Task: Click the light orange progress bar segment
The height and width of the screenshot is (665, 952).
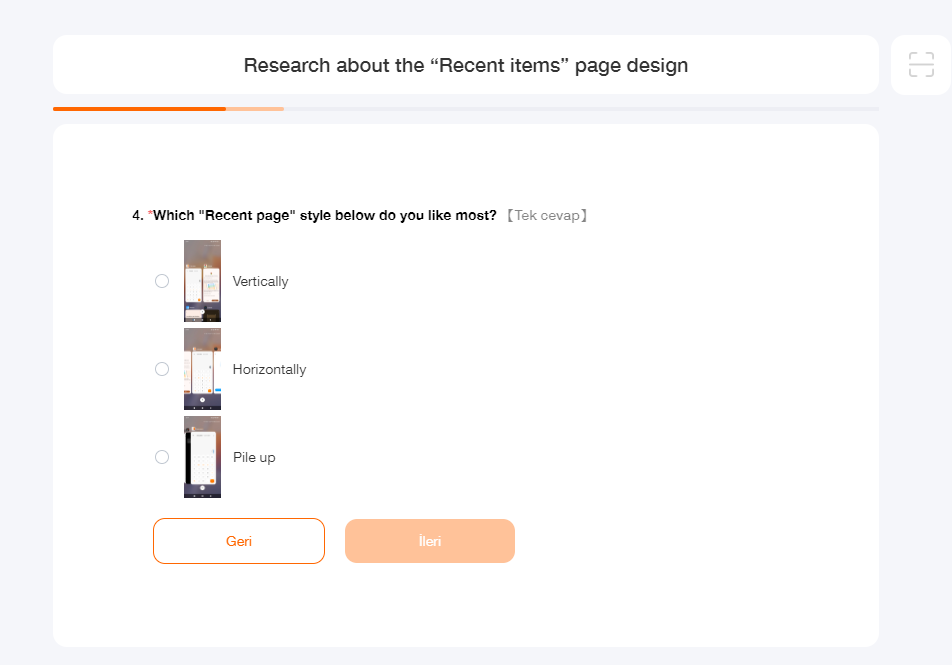Action: [255, 108]
